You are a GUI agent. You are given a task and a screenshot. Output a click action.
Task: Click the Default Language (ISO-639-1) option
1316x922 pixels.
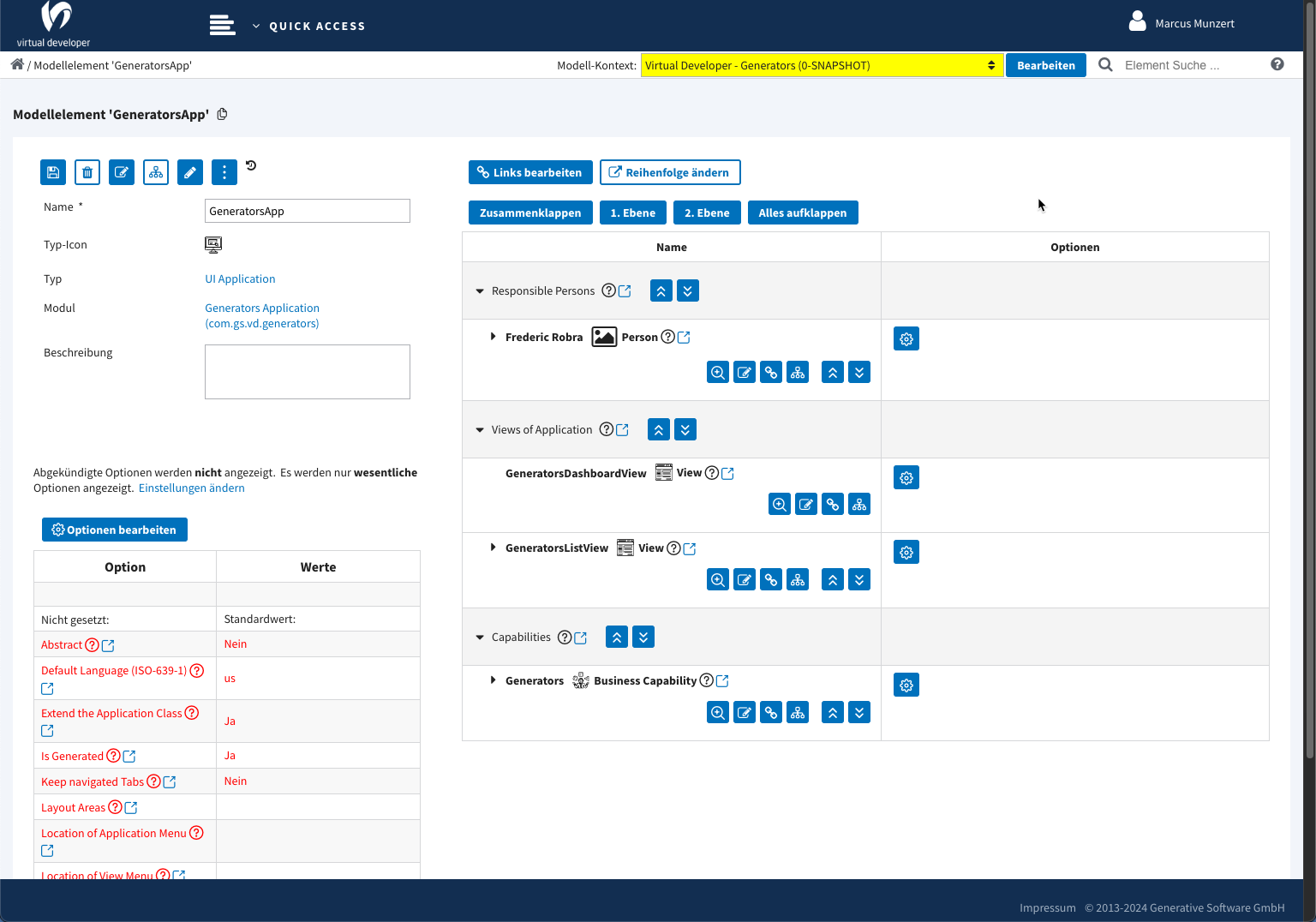[114, 670]
